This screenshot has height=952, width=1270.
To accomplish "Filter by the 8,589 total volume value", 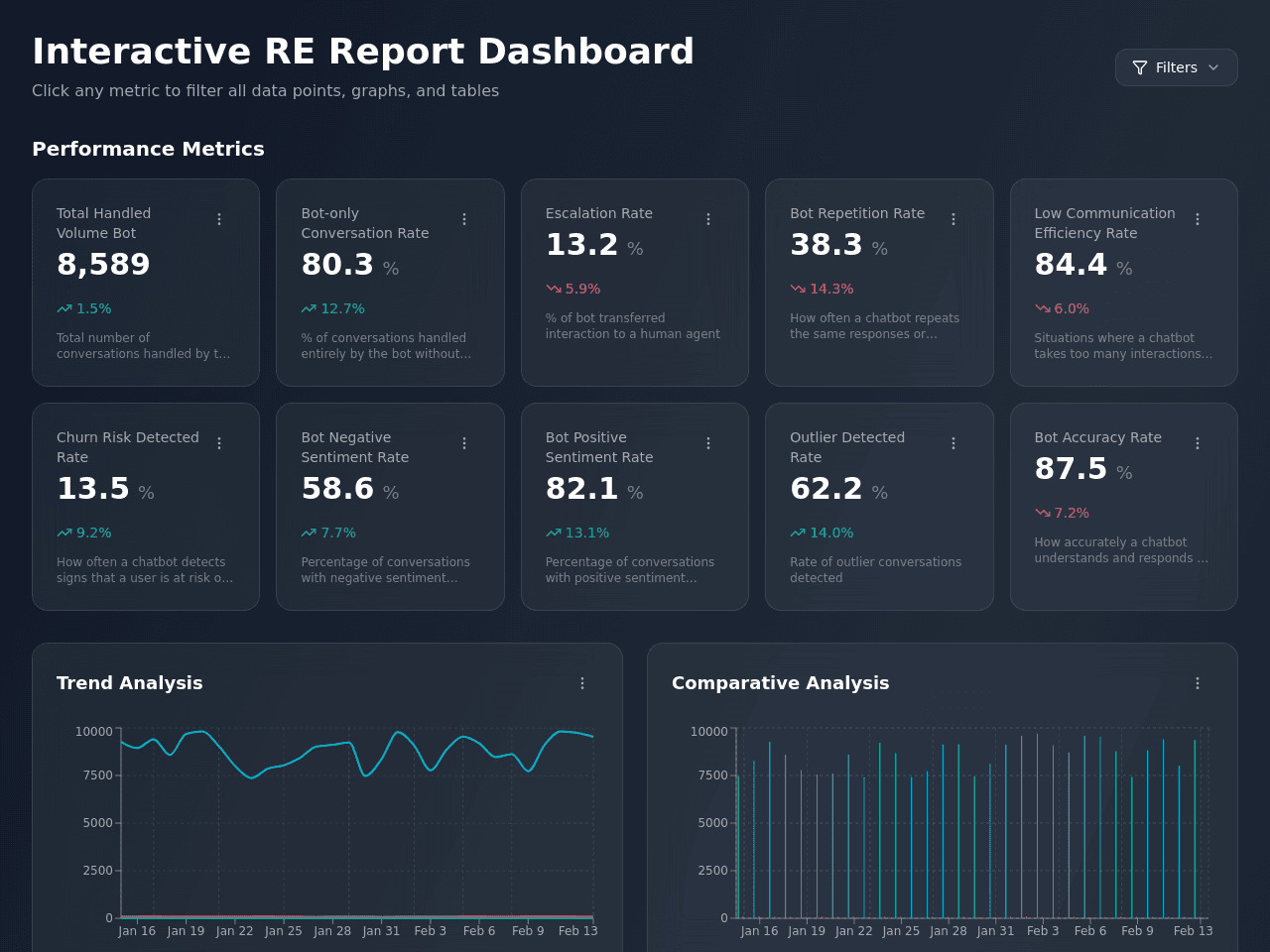I will coord(103,265).
